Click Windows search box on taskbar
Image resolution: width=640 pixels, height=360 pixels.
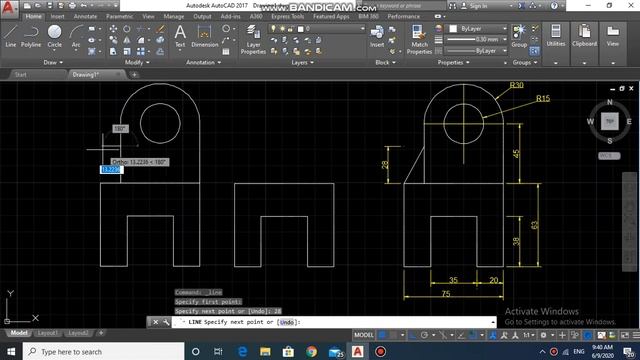pos(104,351)
